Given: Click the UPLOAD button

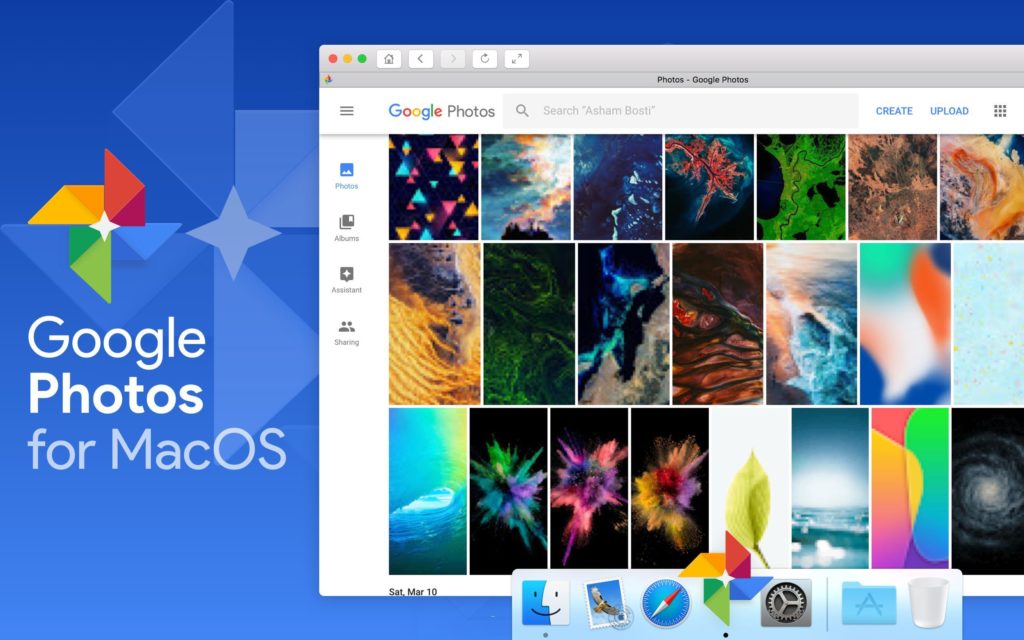Looking at the screenshot, I should tap(949, 111).
